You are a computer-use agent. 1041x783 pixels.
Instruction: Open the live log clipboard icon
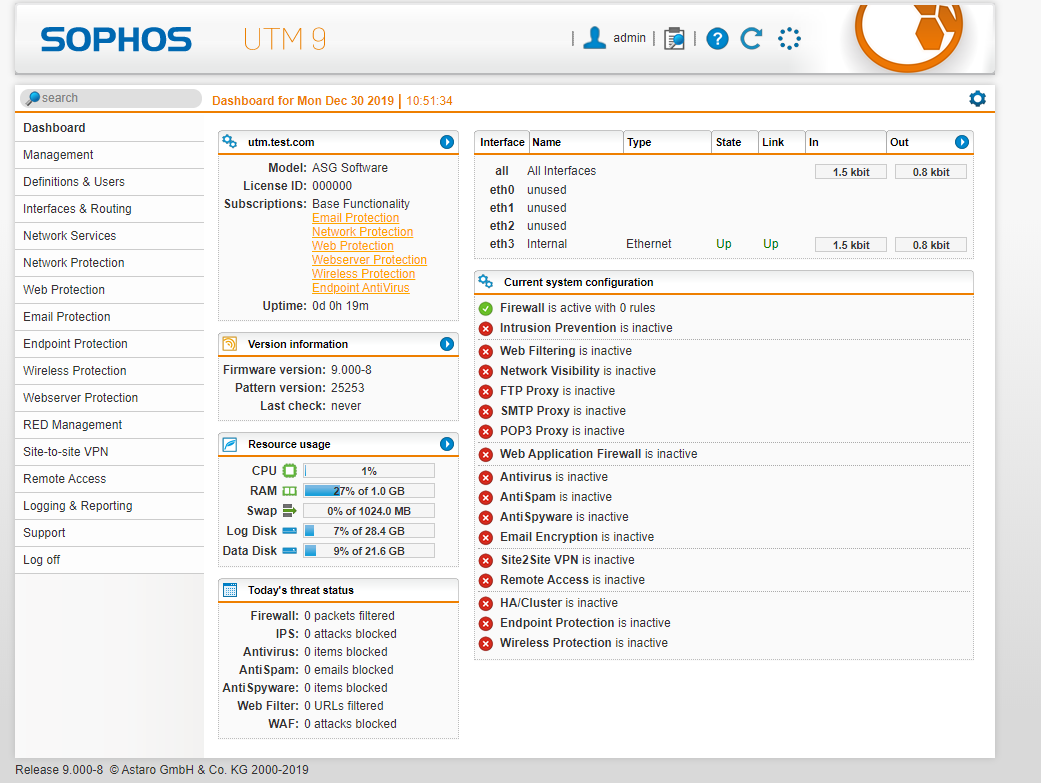coord(674,39)
